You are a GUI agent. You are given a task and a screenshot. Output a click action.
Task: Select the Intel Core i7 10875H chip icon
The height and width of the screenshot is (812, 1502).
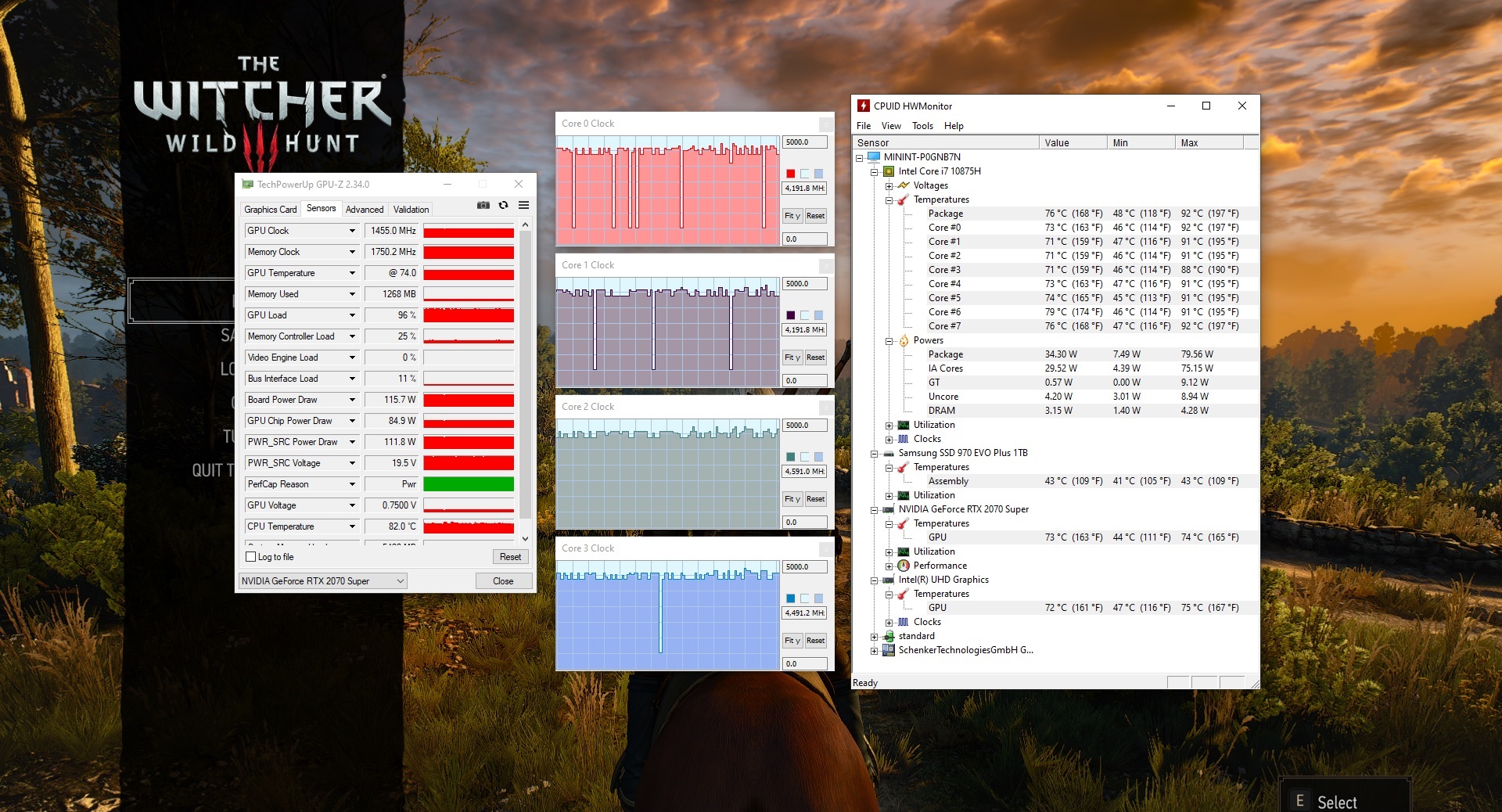(x=889, y=171)
